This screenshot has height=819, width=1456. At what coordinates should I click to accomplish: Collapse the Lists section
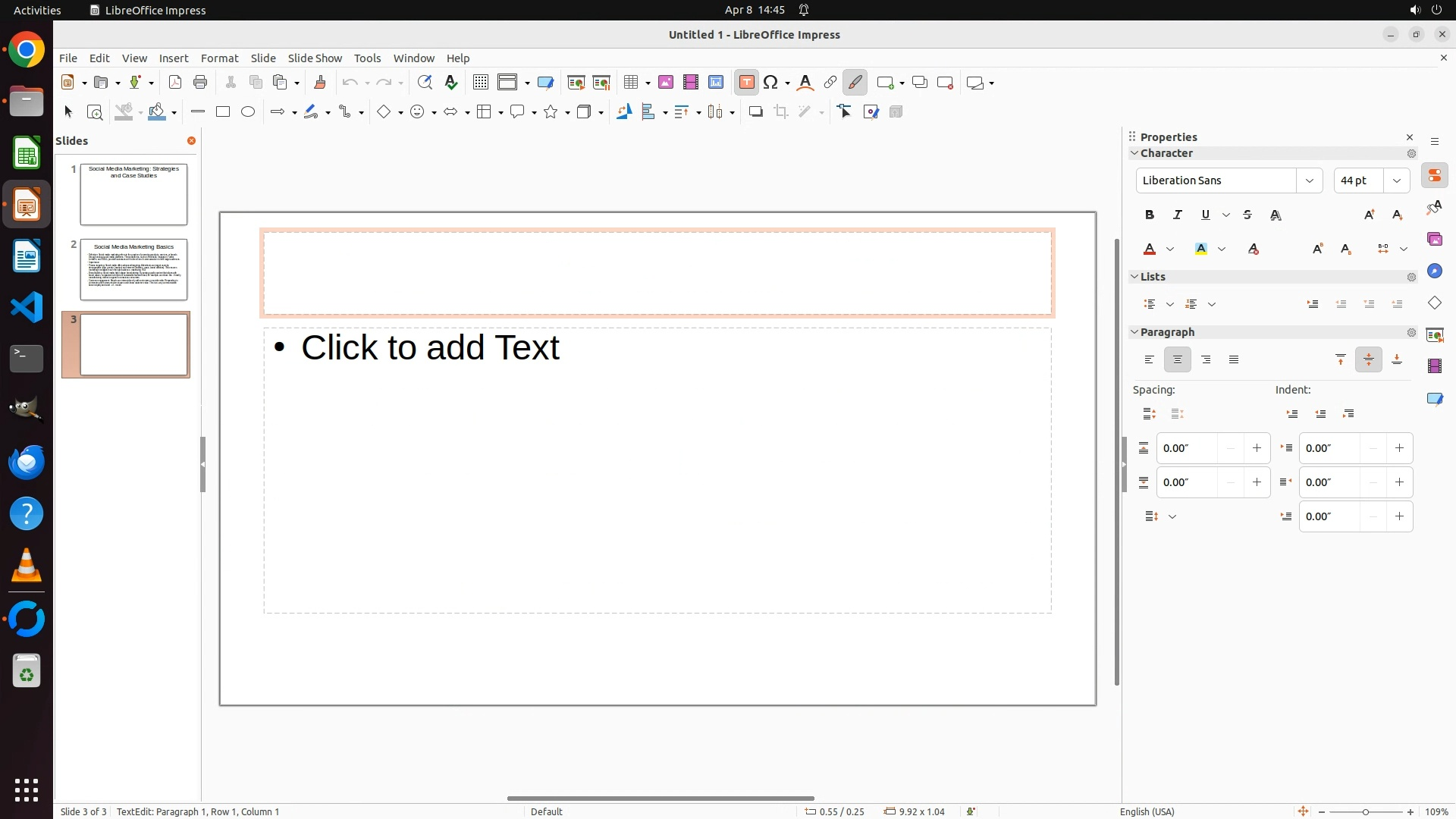click(1134, 277)
